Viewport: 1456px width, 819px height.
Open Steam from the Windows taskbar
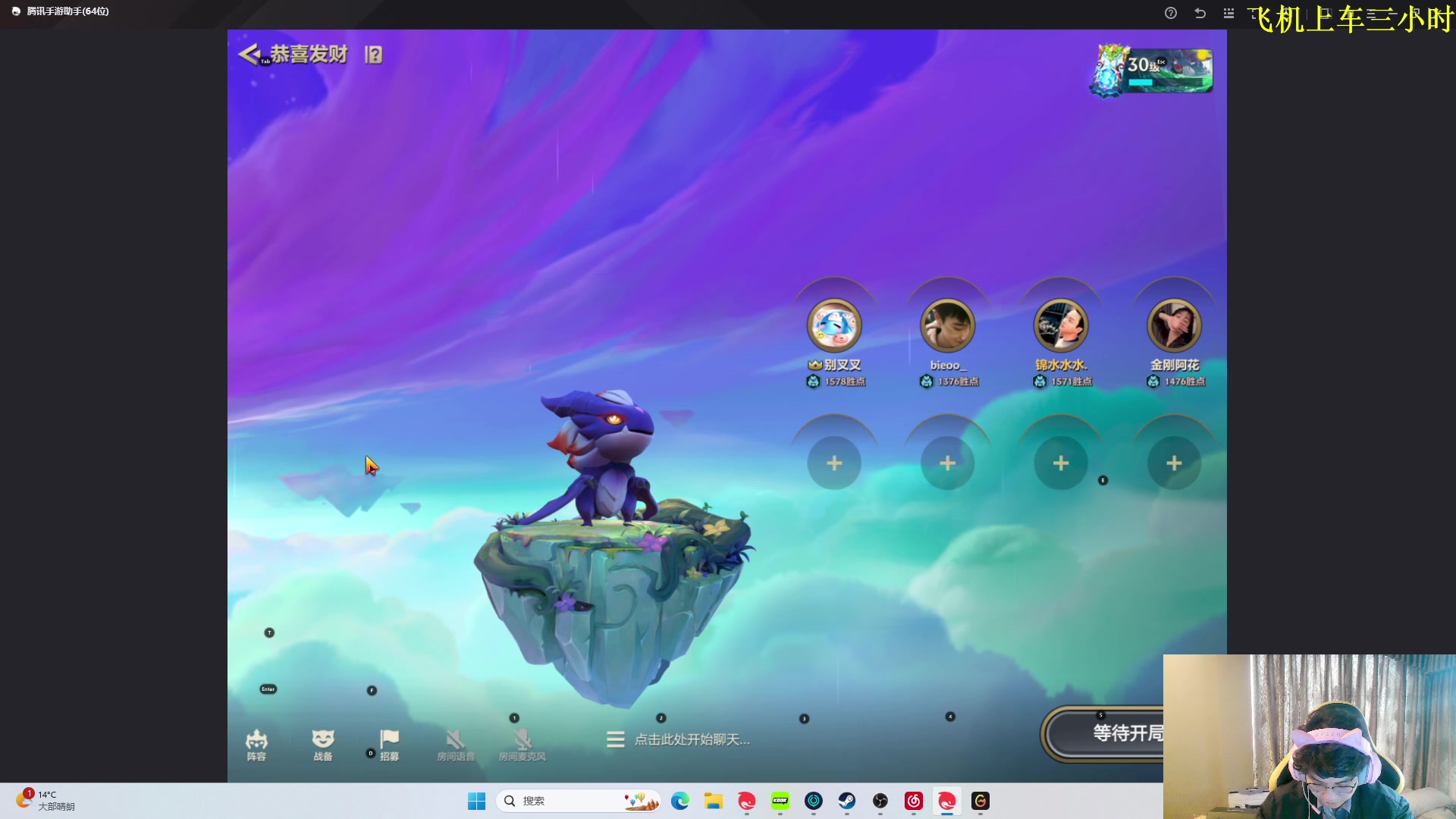pyautogui.click(x=847, y=801)
